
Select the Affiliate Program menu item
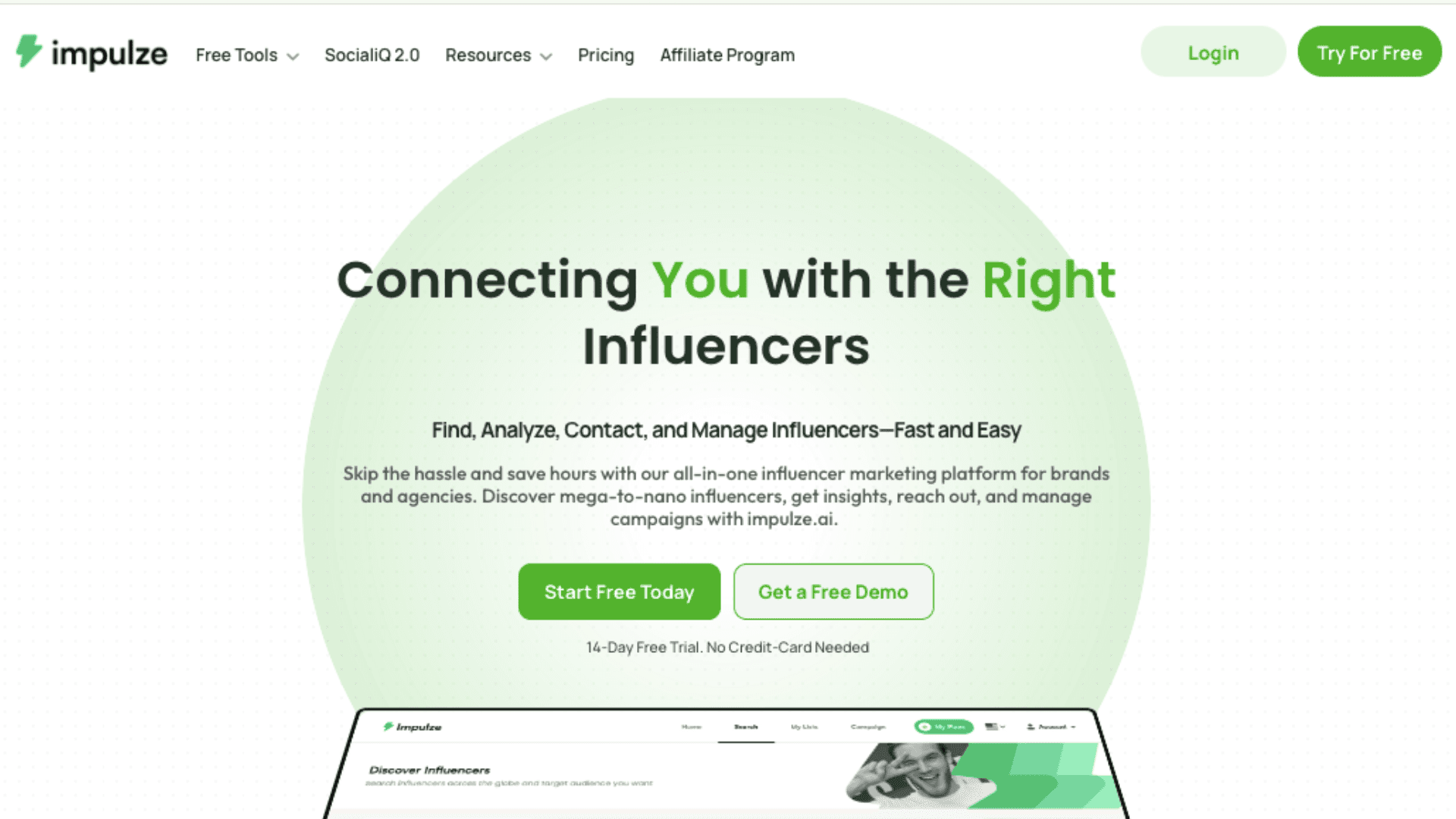(x=727, y=55)
